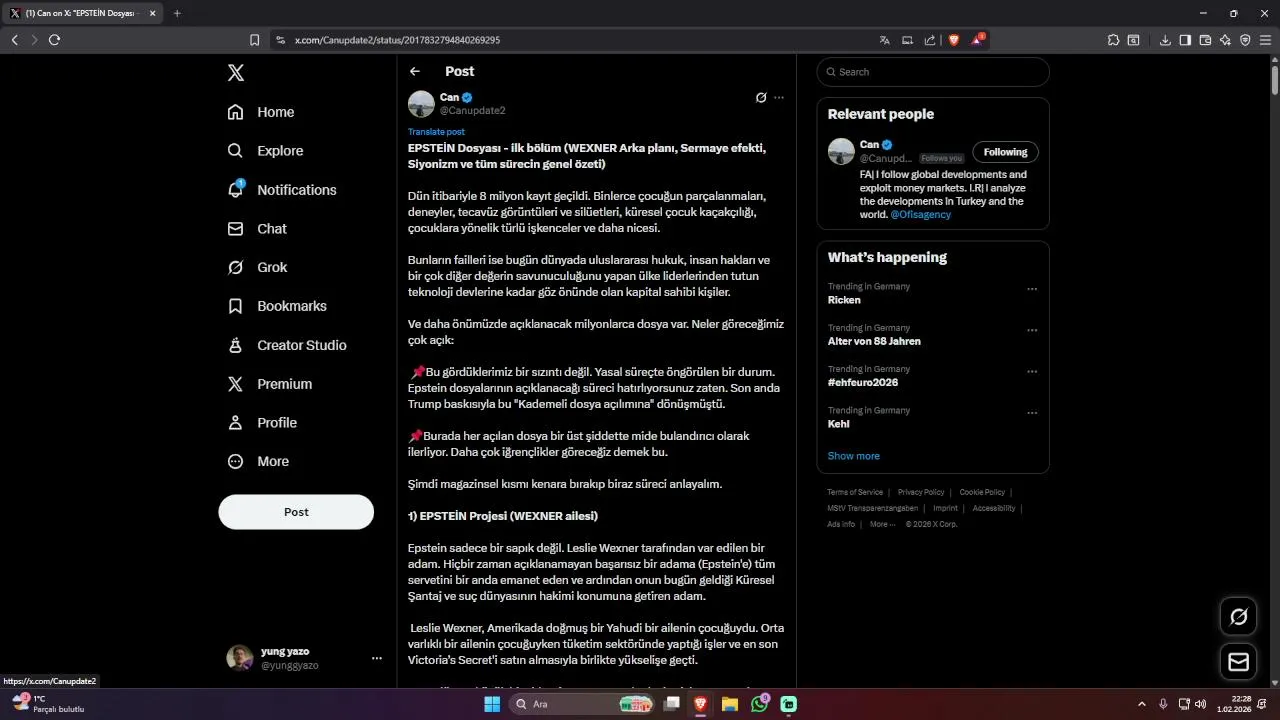Open the Kehl trending topic
The height and width of the screenshot is (720, 1280).
pos(839,424)
